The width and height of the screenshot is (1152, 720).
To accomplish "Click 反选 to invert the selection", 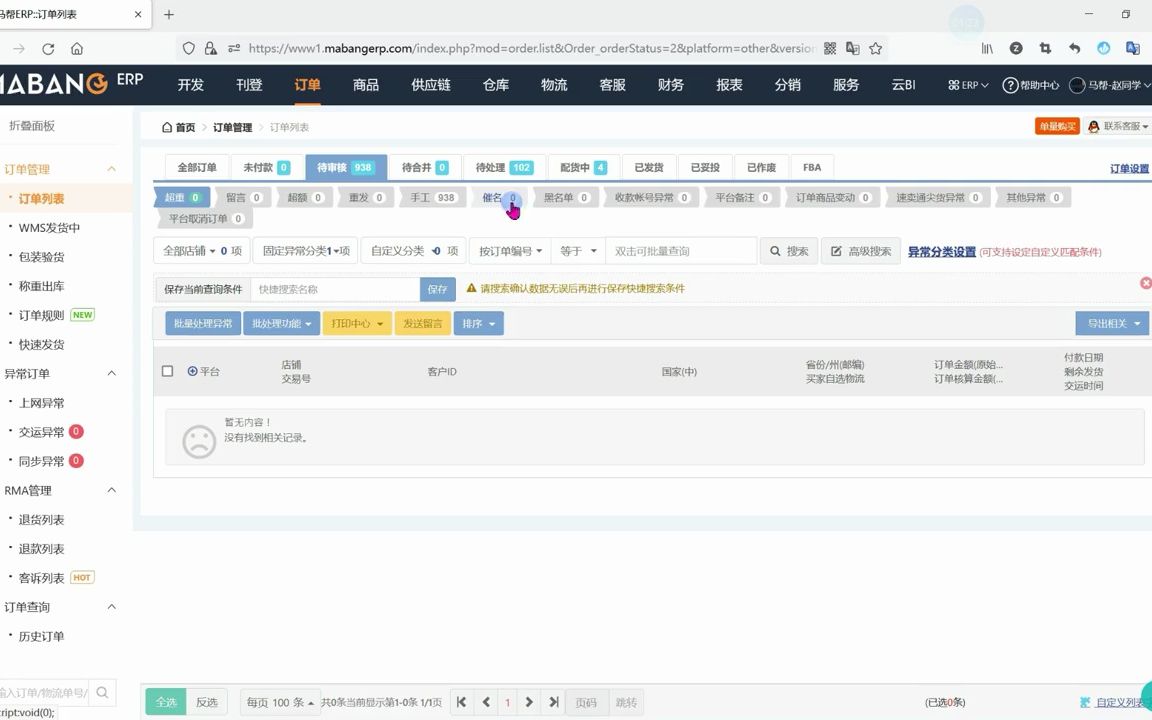I will pos(207,702).
